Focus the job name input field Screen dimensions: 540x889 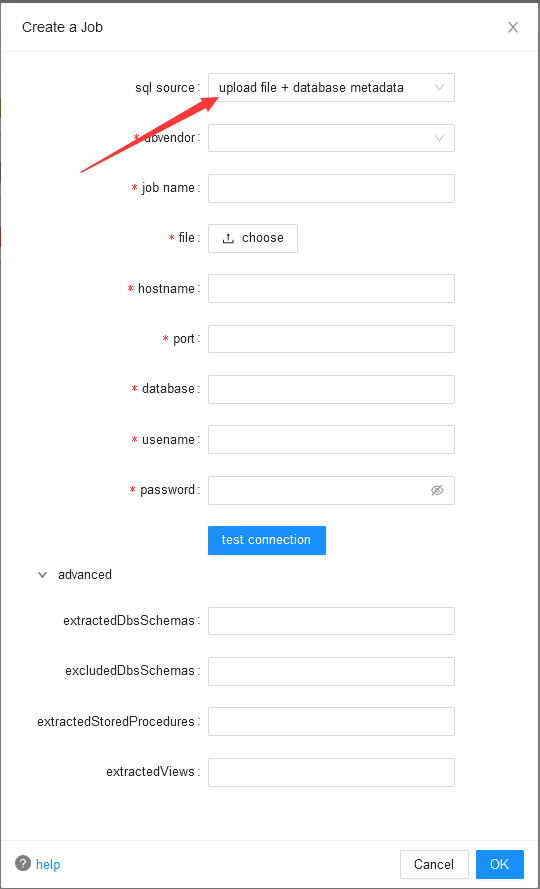(x=331, y=188)
